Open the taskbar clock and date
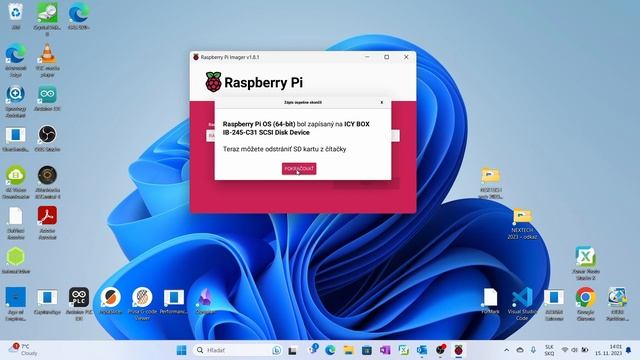The image size is (640, 360). point(609,350)
